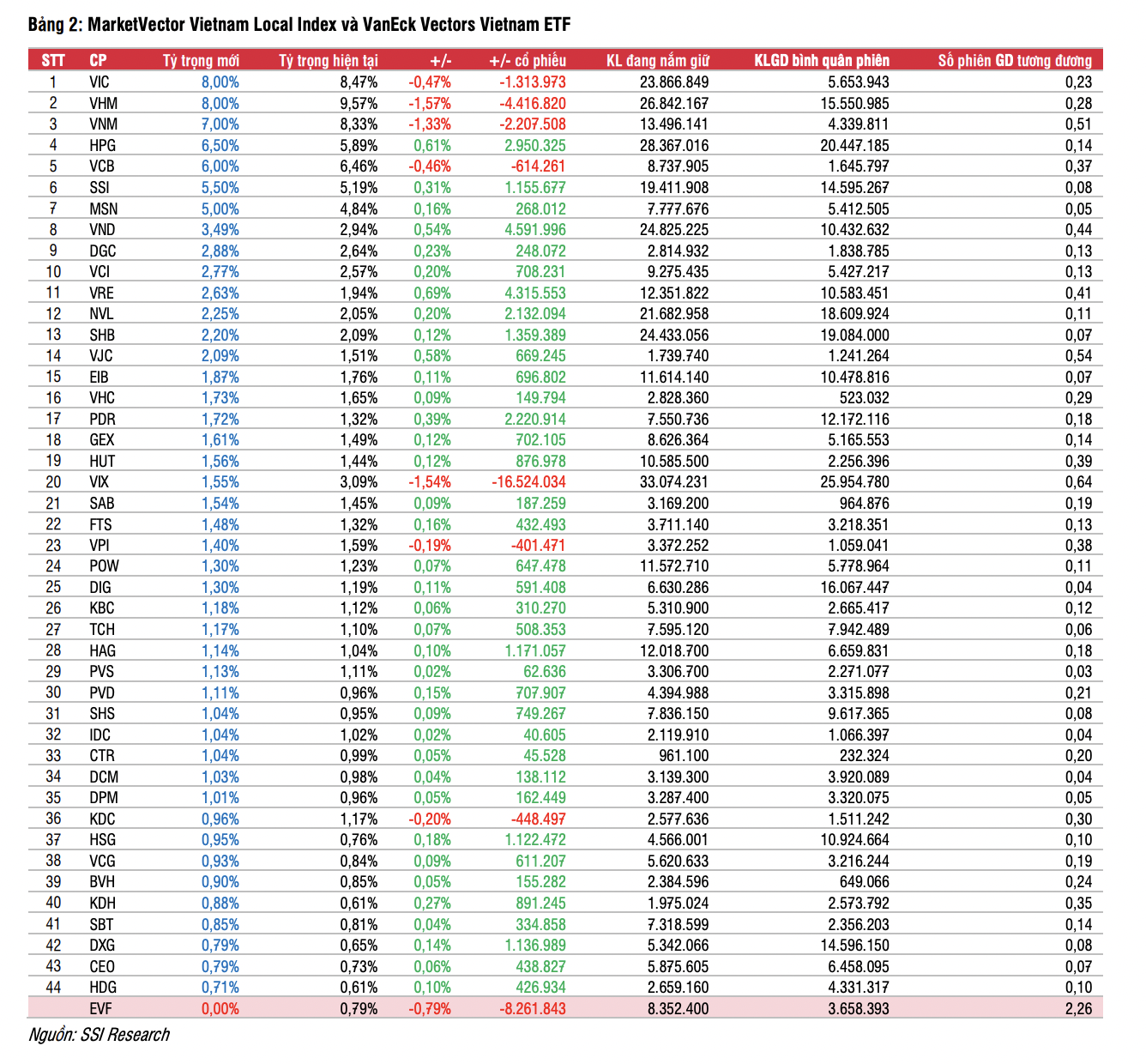Viewport: 1146px width, 1064px height.
Task: Click the 'Tỷ trọng mới' column header
Action: coord(201,60)
